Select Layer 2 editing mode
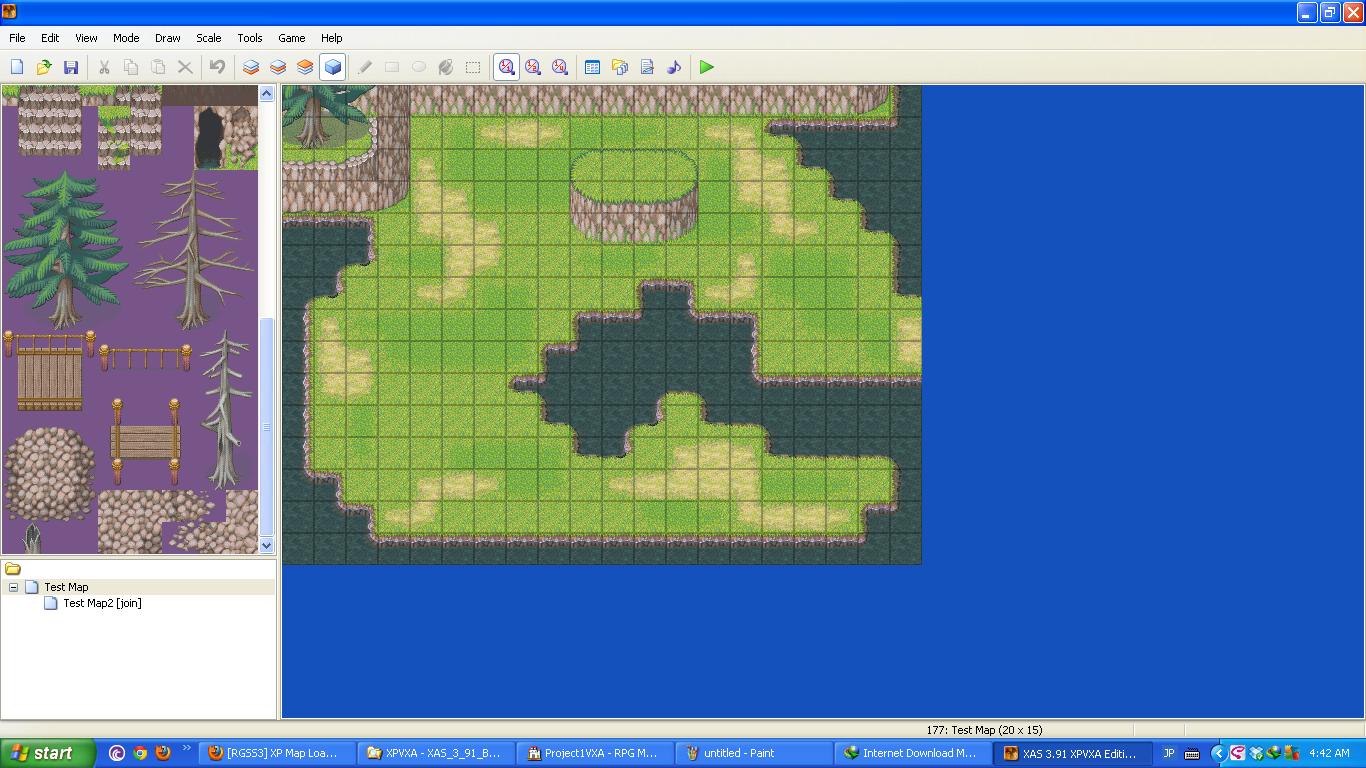This screenshot has width=1366, height=768. pos(278,67)
